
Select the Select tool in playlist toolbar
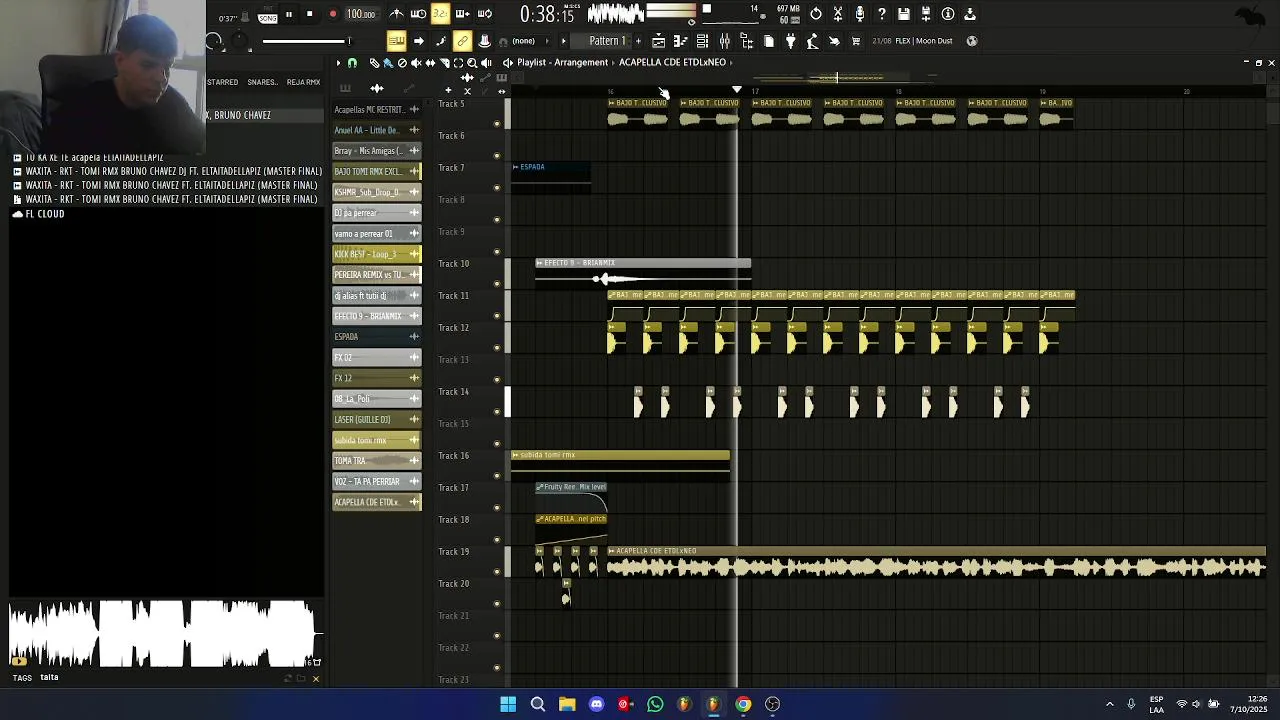pyautogui.click(x=458, y=63)
